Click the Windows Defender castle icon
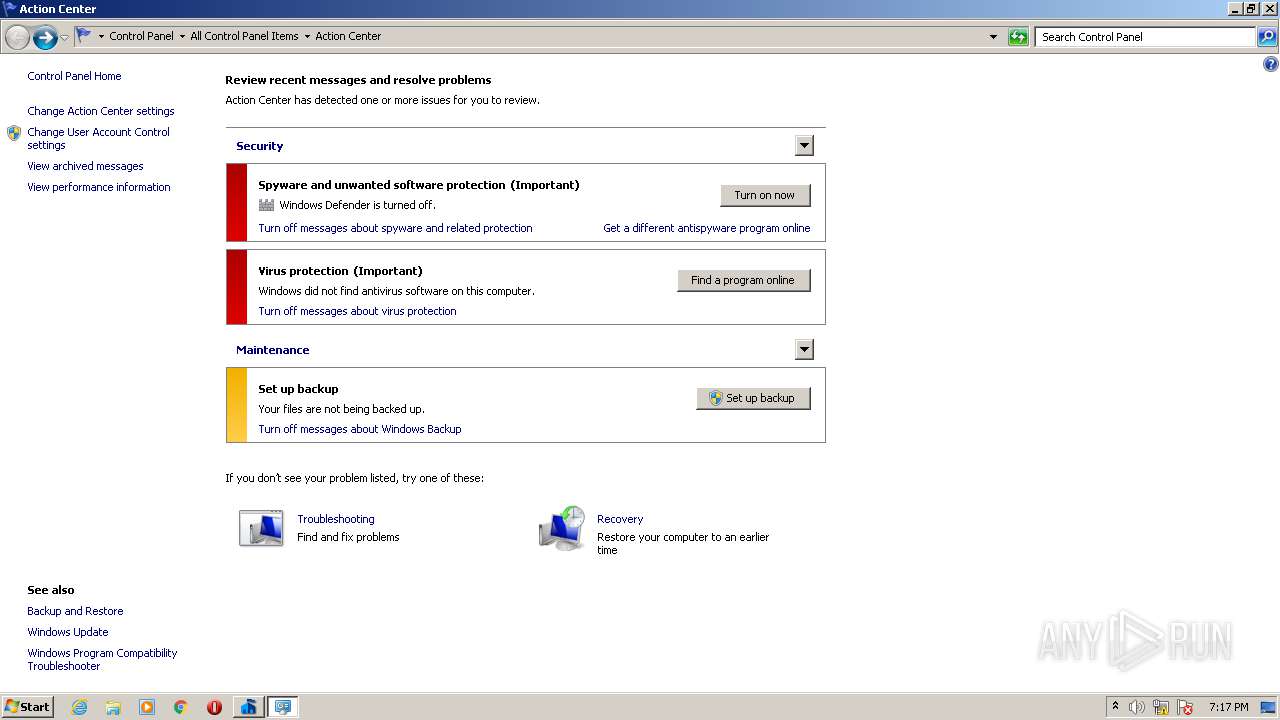Screen dimensions: 1280x720 pos(266,205)
